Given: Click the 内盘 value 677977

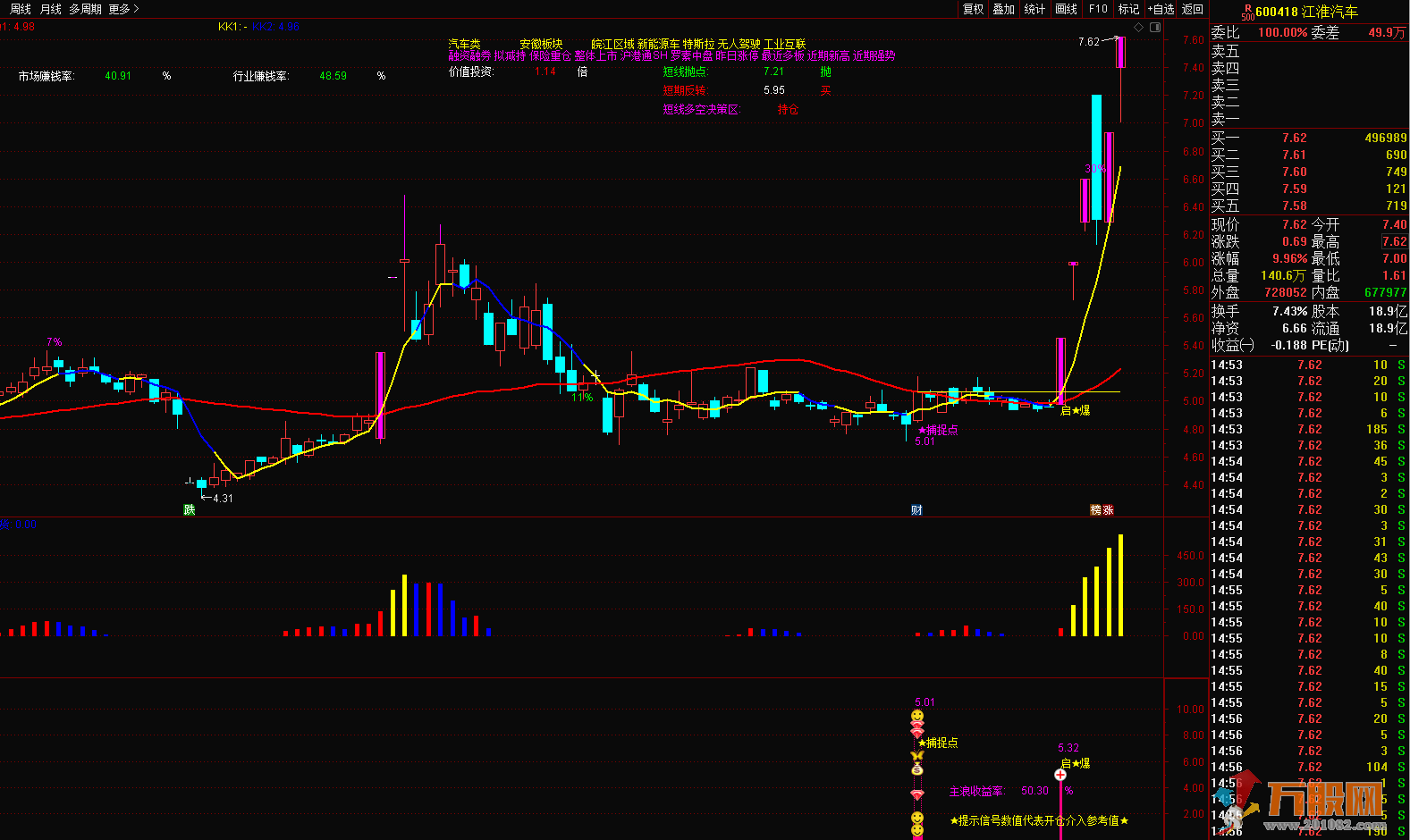Looking at the screenshot, I should [1385, 293].
